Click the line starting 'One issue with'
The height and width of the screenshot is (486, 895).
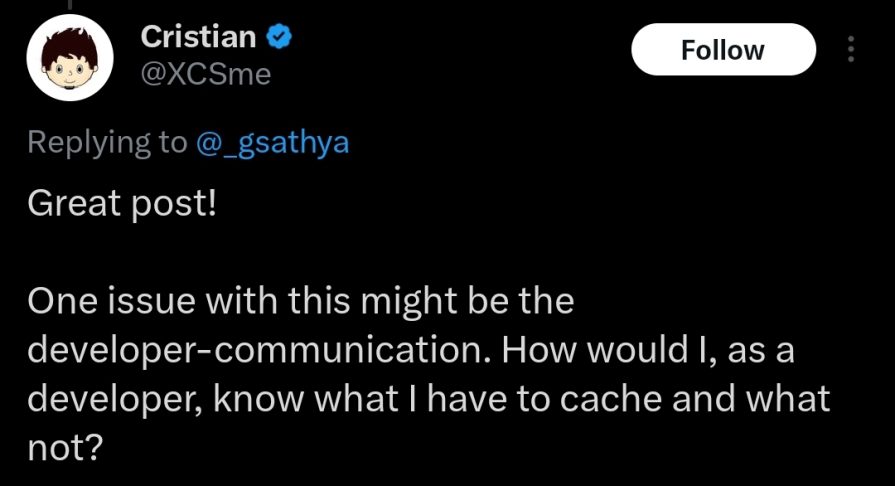point(300,302)
